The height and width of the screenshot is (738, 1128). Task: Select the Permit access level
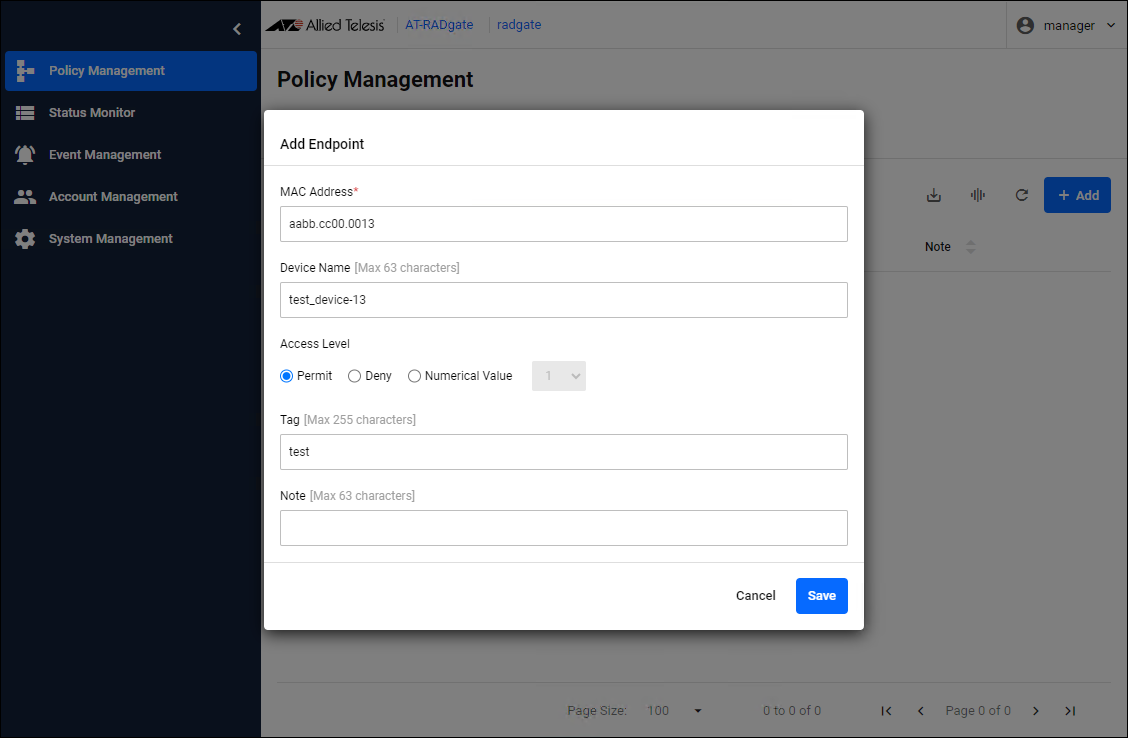287,376
